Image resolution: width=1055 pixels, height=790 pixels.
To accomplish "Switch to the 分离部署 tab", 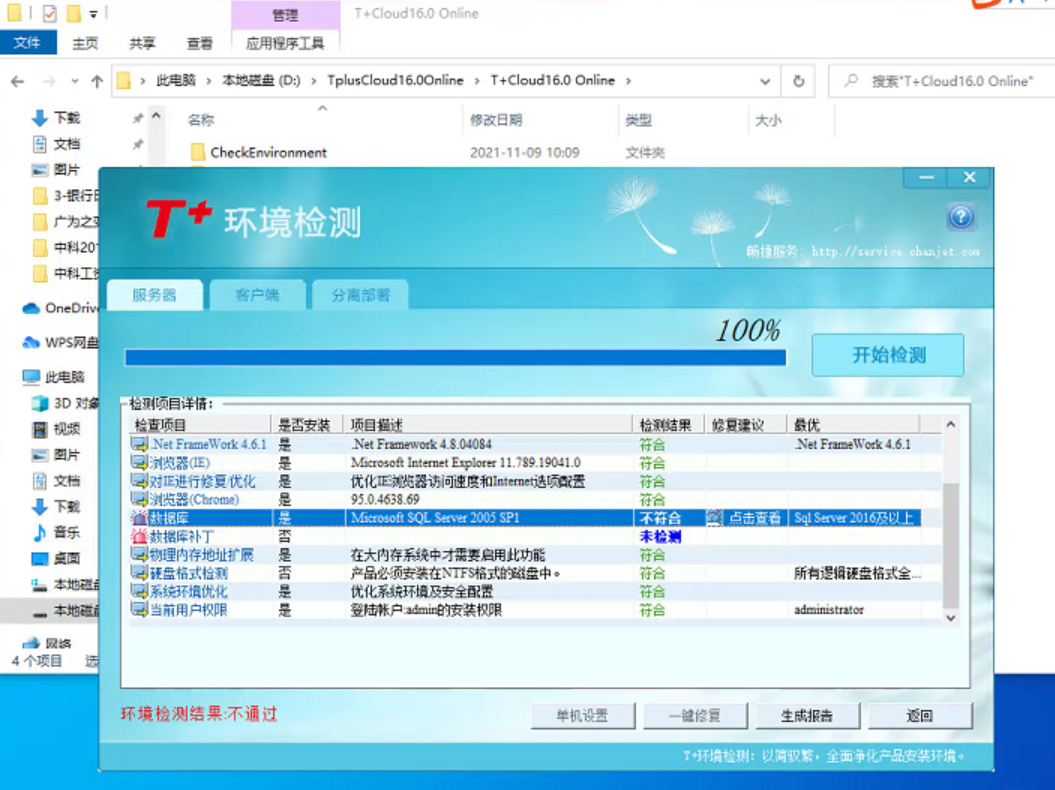I will tap(361, 295).
